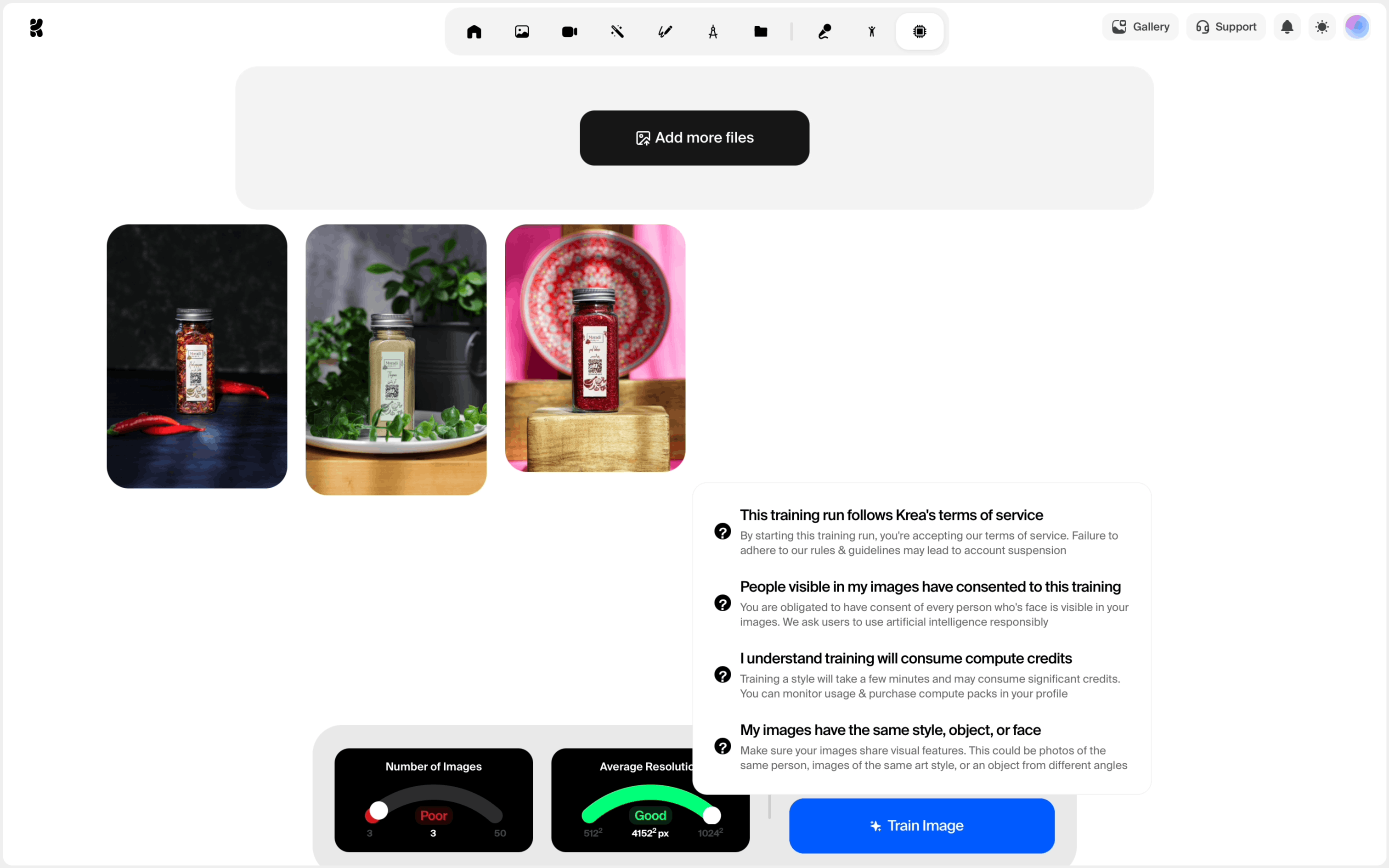Start training with Train Image button
The image size is (1389, 868).
pyautogui.click(x=921, y=826)
